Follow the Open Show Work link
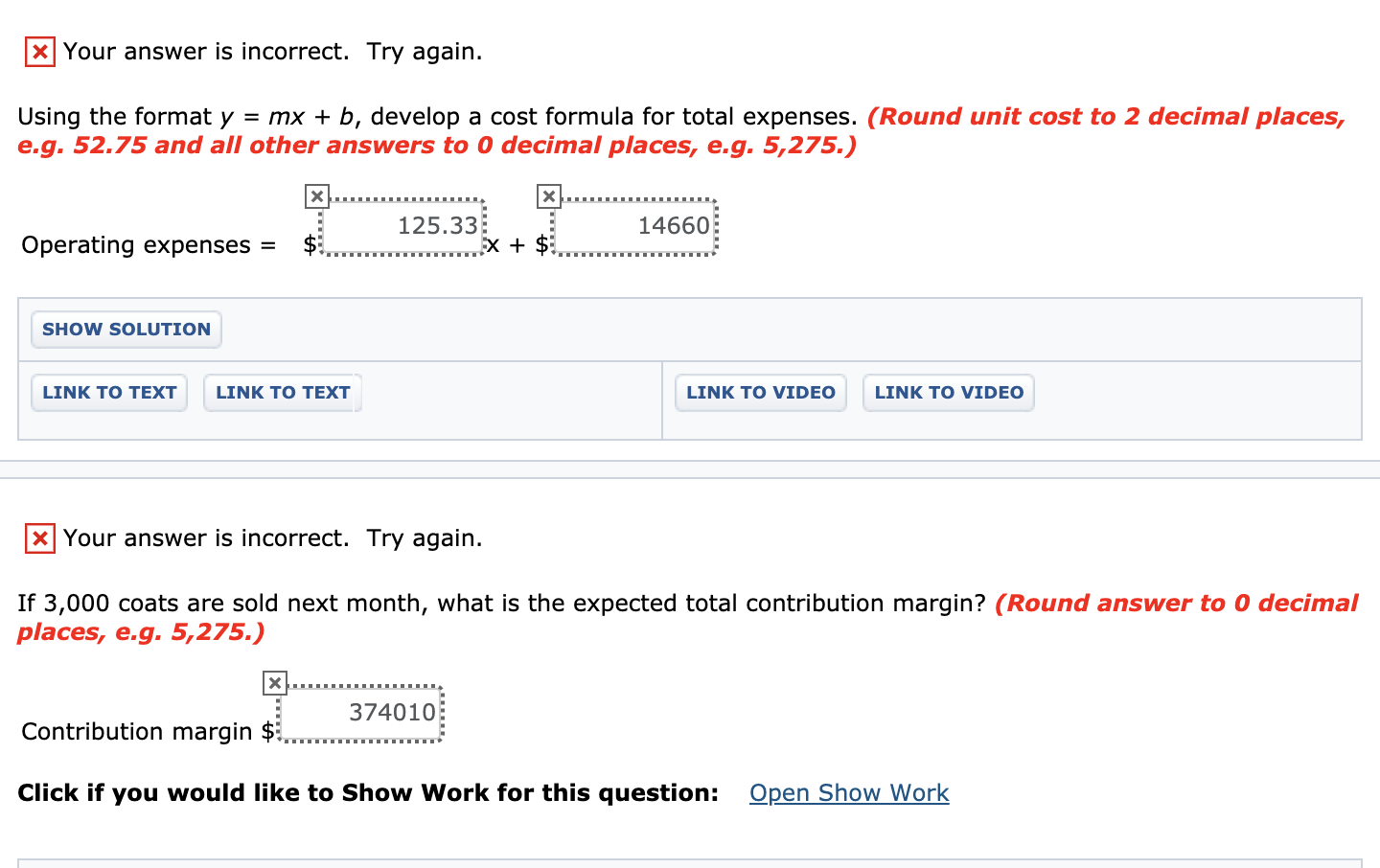The height and width of the screenshot is (868, 1380). tap(849, 793)
